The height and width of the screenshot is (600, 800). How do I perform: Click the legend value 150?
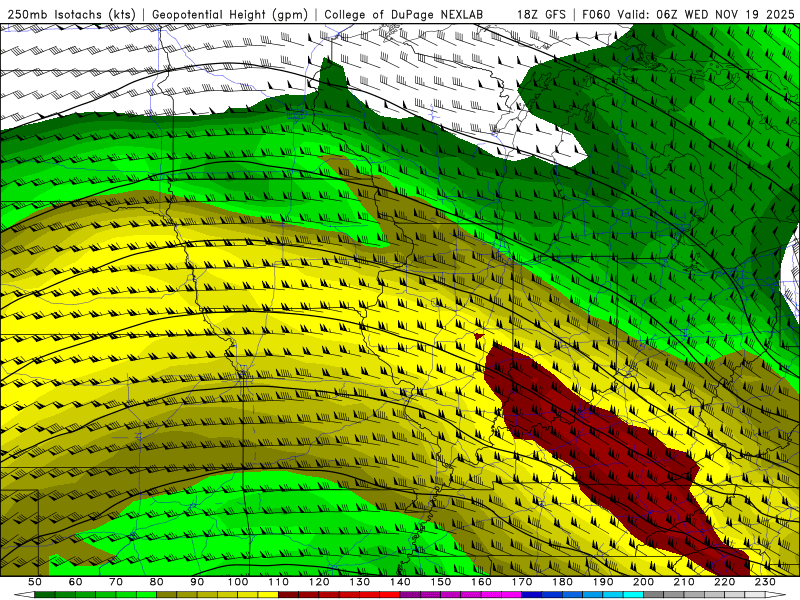coord(441,582)
